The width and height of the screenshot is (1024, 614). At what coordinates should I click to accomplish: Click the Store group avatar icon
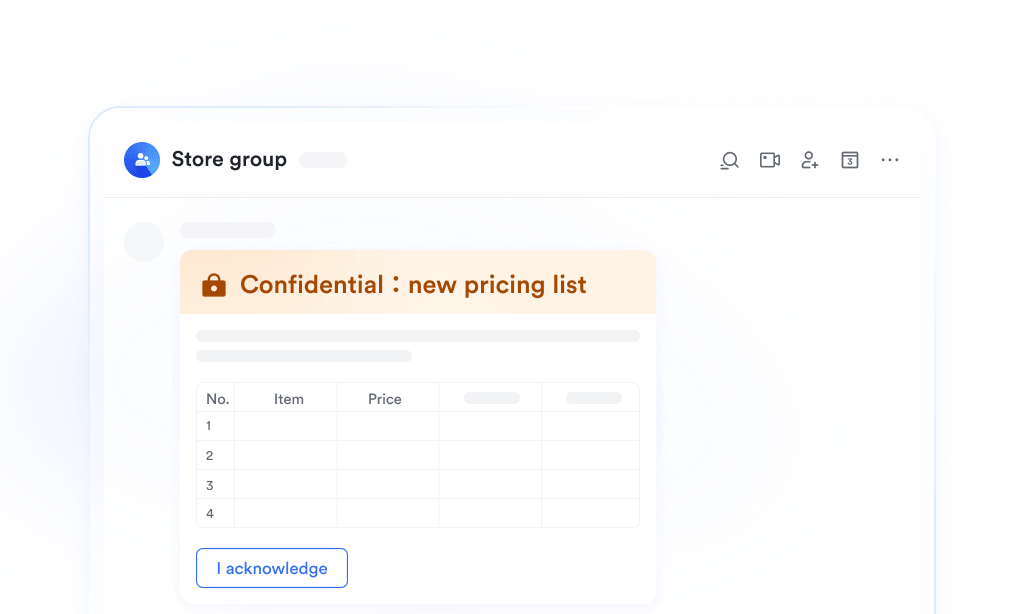coord(142,160)
